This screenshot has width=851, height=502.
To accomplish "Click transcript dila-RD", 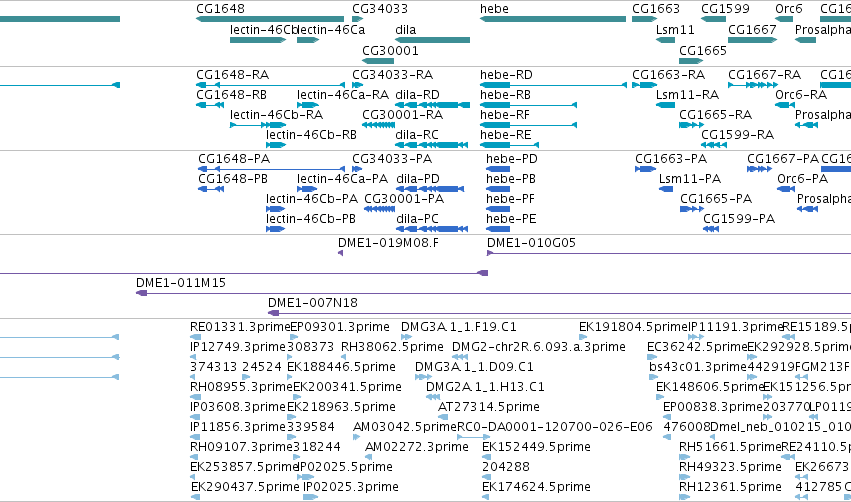I will point(433,105).
